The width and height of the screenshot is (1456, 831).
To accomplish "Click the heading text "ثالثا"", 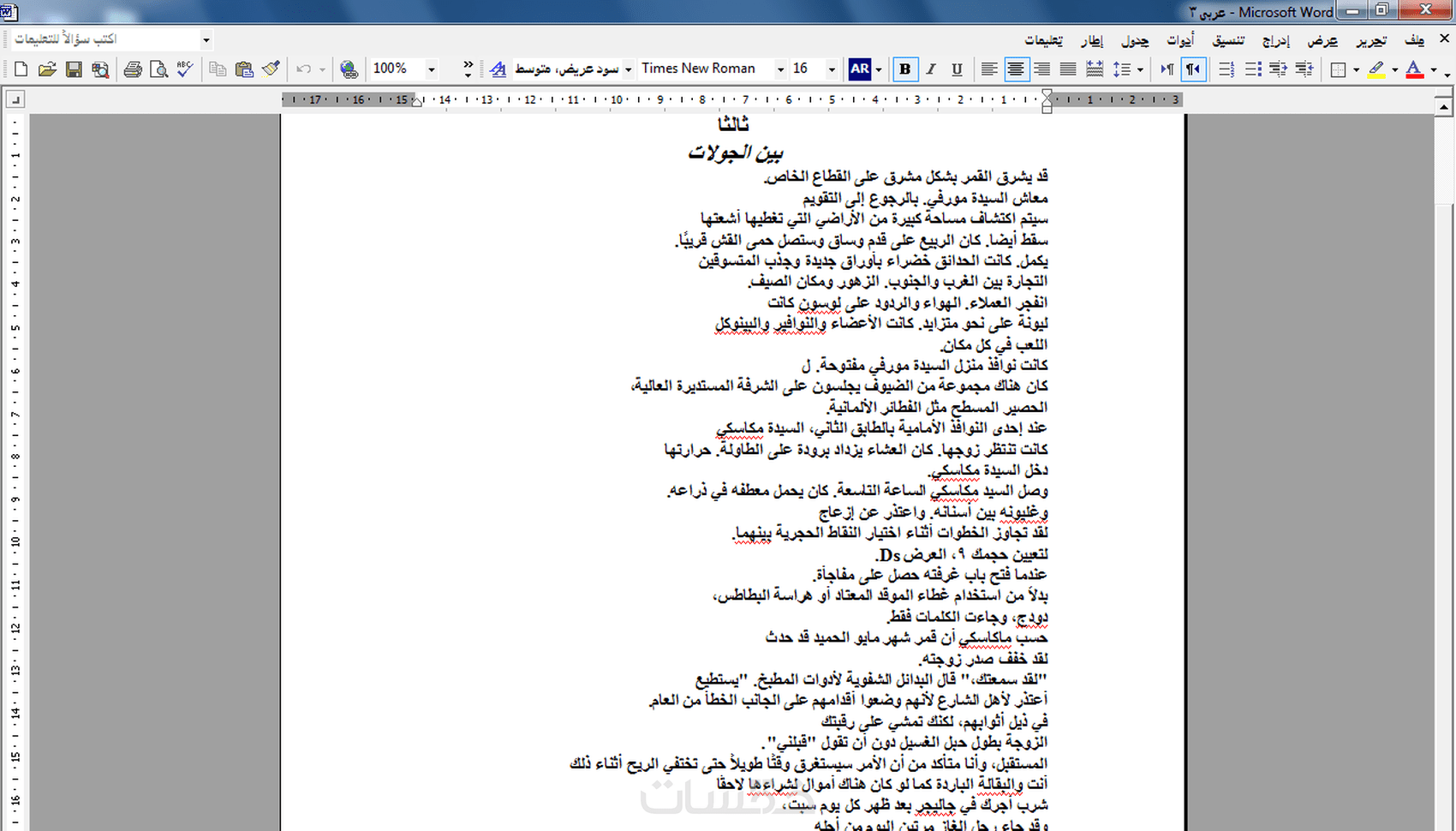I will [733, 125].
